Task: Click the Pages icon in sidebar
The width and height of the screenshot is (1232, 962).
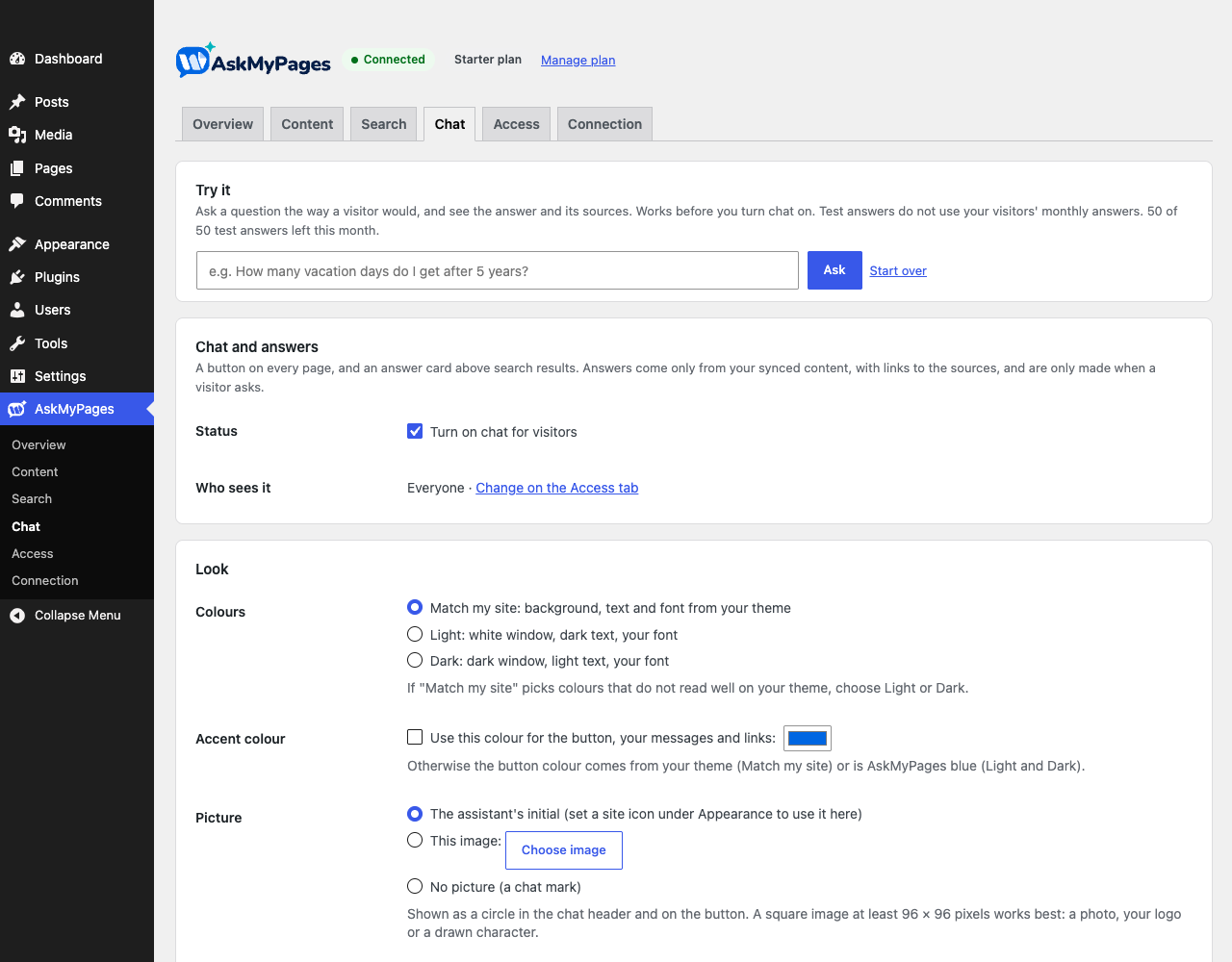Action: coord(17,168)
